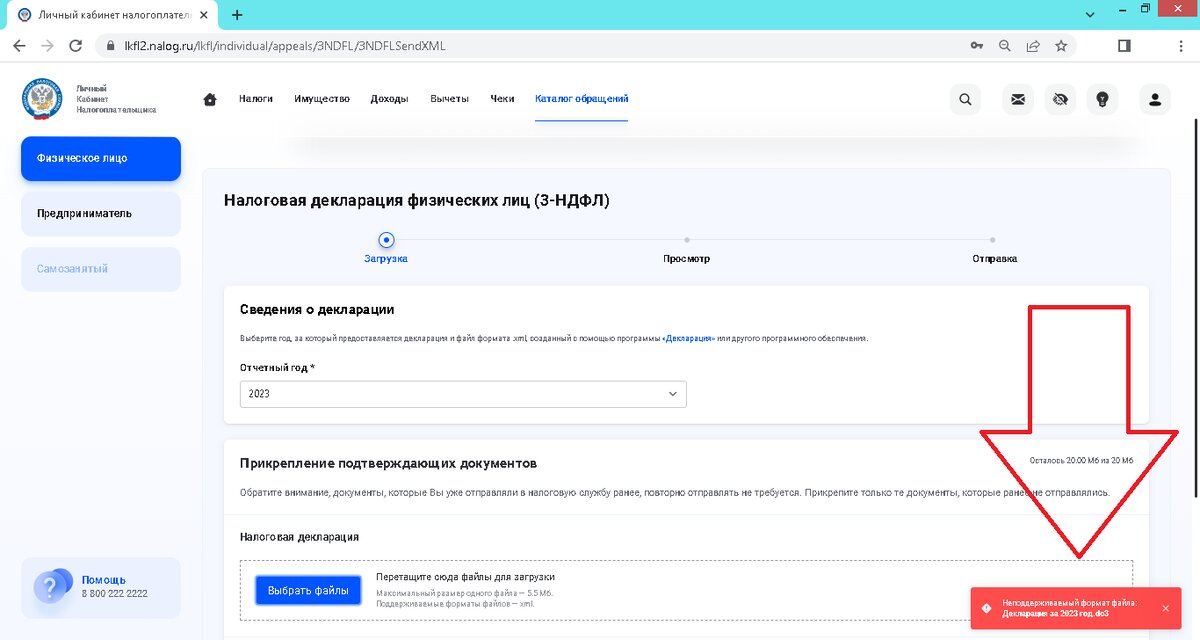
Task: Open the Чеки menu
Action: (503, 99)
